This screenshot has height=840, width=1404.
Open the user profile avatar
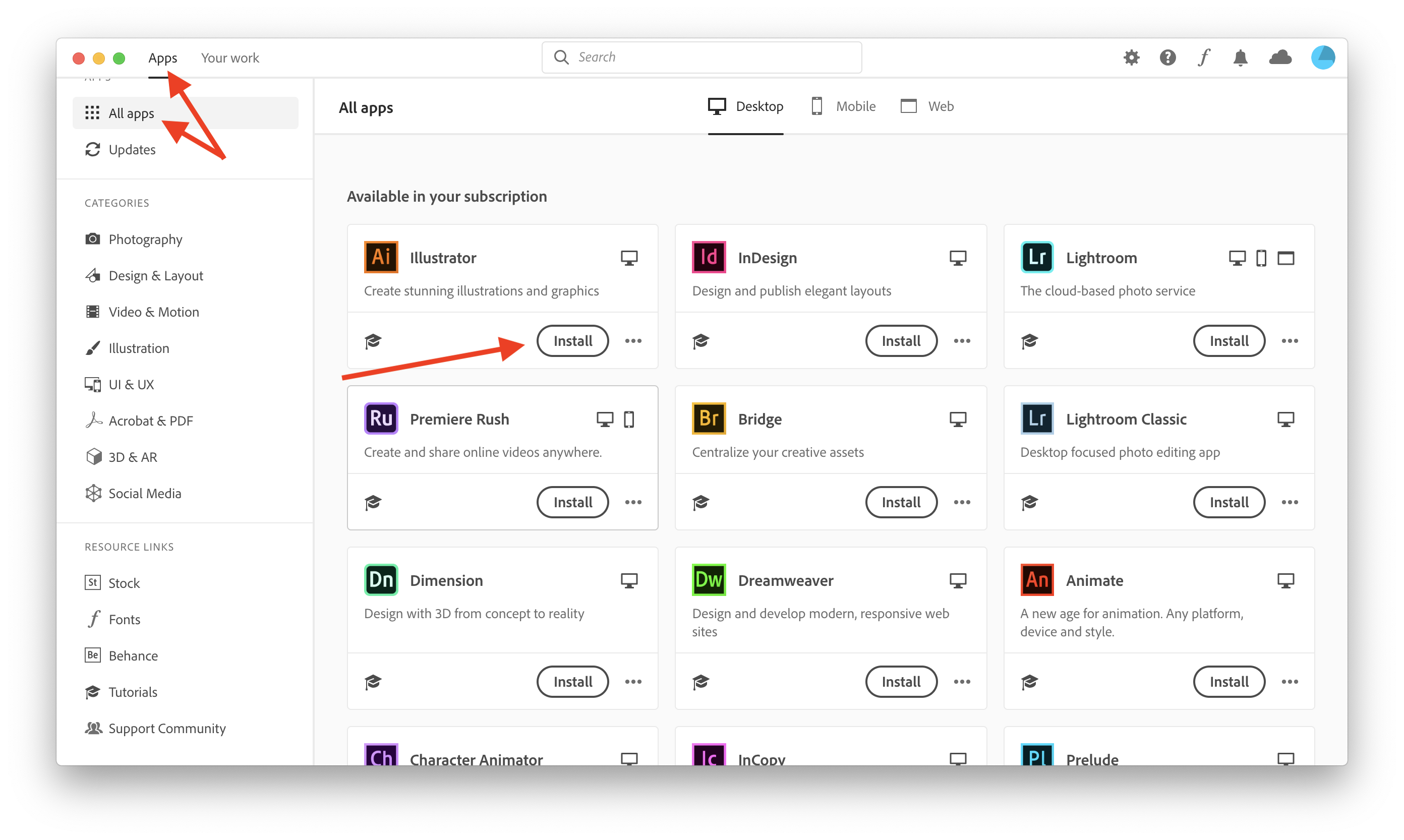1323,57
